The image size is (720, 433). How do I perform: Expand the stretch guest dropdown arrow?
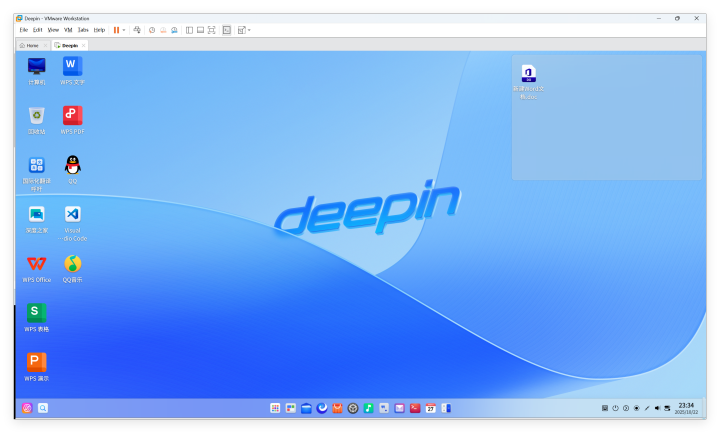pos(249,30)
